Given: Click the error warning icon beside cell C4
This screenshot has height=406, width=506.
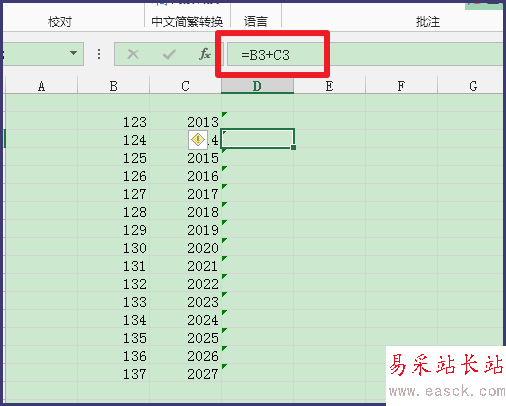Looking at the screenshot, I should (x=198, y=139).
